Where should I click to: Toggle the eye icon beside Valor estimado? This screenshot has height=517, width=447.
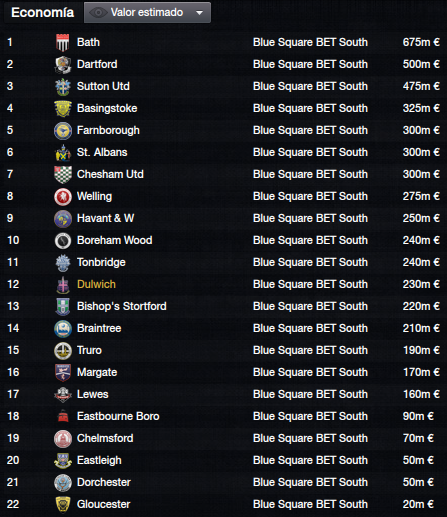[x=98, y=13]
